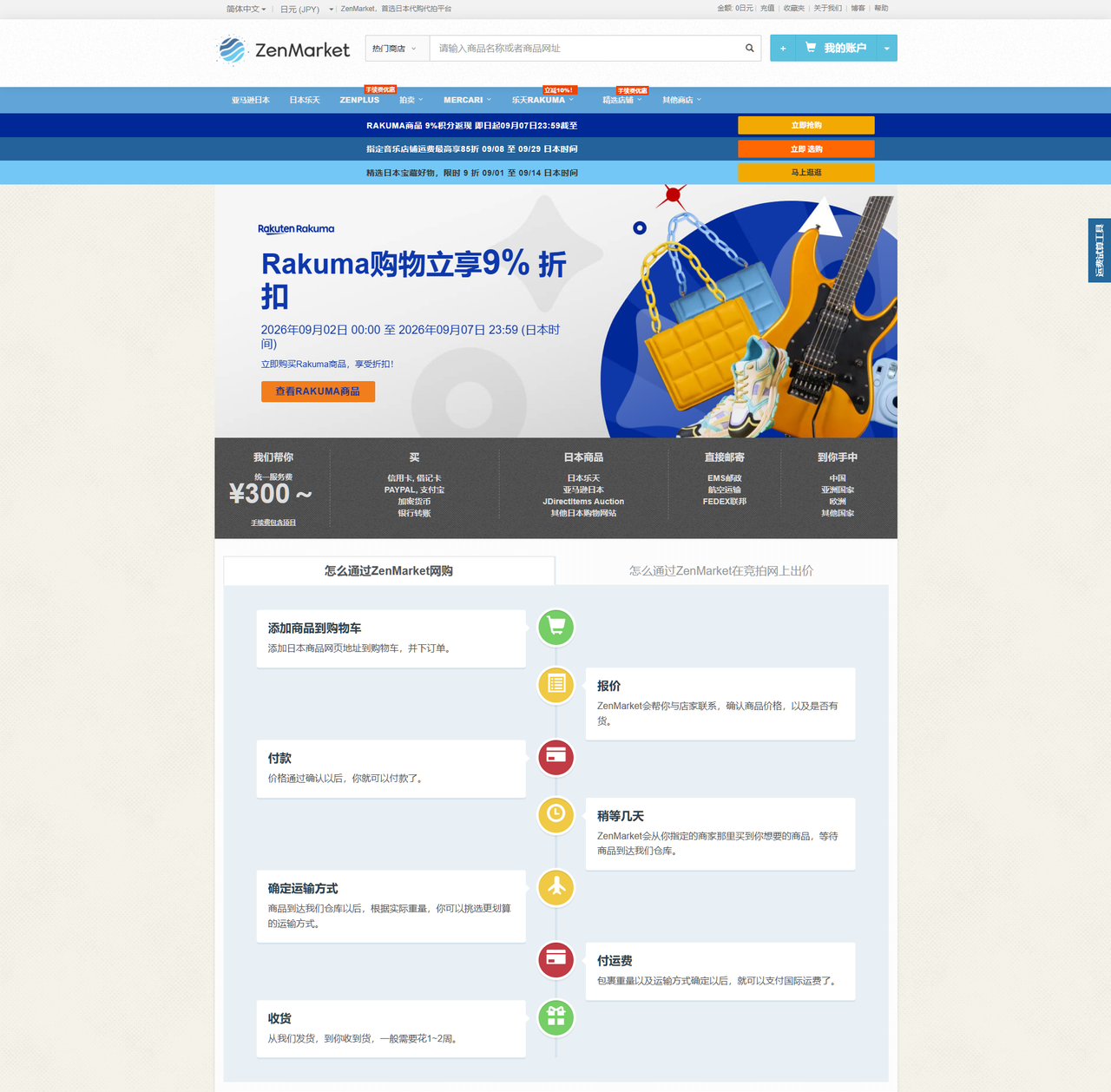Open the 充值 link in the top bar
The width and height of the screenshot is (1111, 1092).
tap(767, 9)
